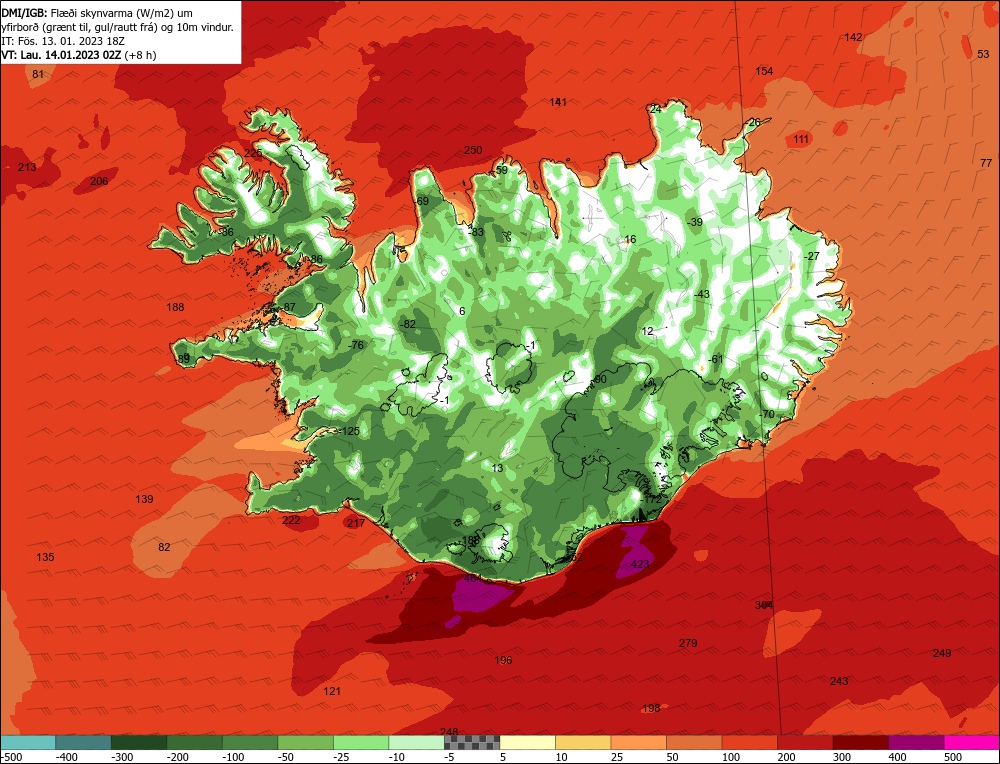Click the orange 25–50 legend swatch

[638, 742]
